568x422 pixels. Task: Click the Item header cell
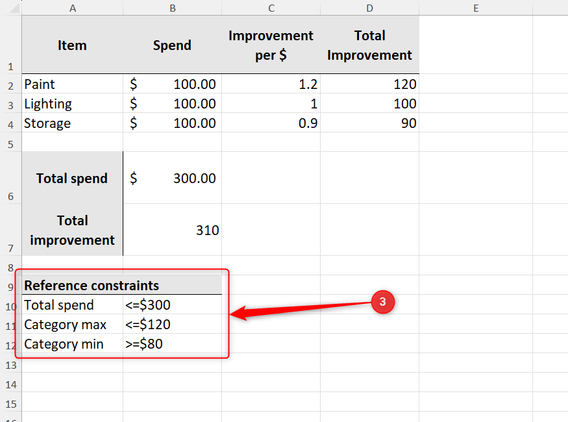[x=72, y=45]
